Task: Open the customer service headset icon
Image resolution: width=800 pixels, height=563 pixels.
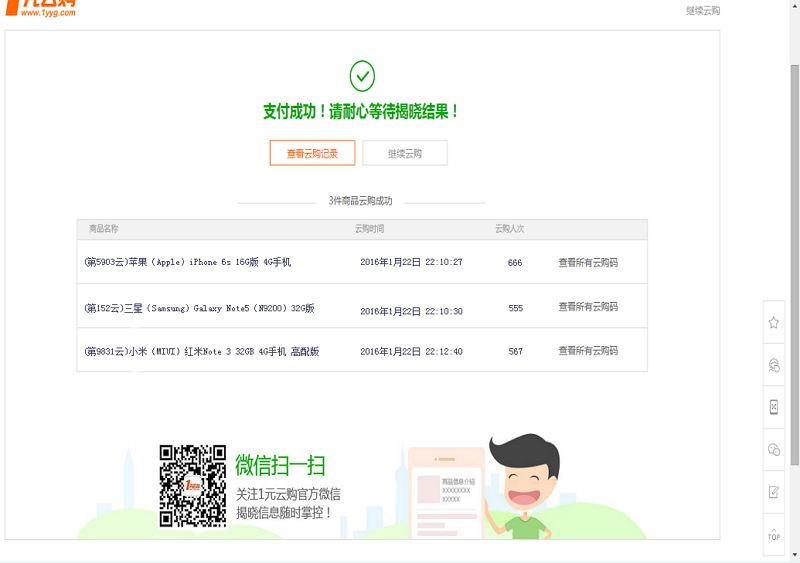Action: pos(773,365)
